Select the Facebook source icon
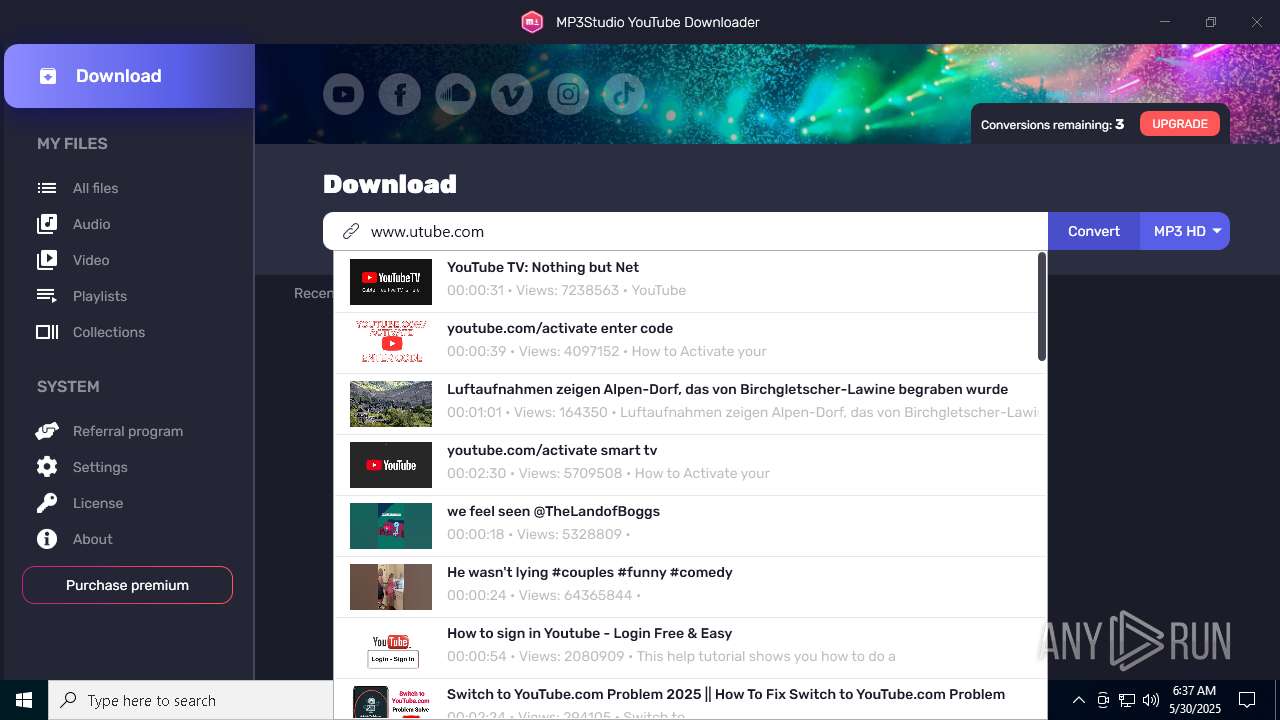Viewport: 1280px width, 720px height. 399,95
